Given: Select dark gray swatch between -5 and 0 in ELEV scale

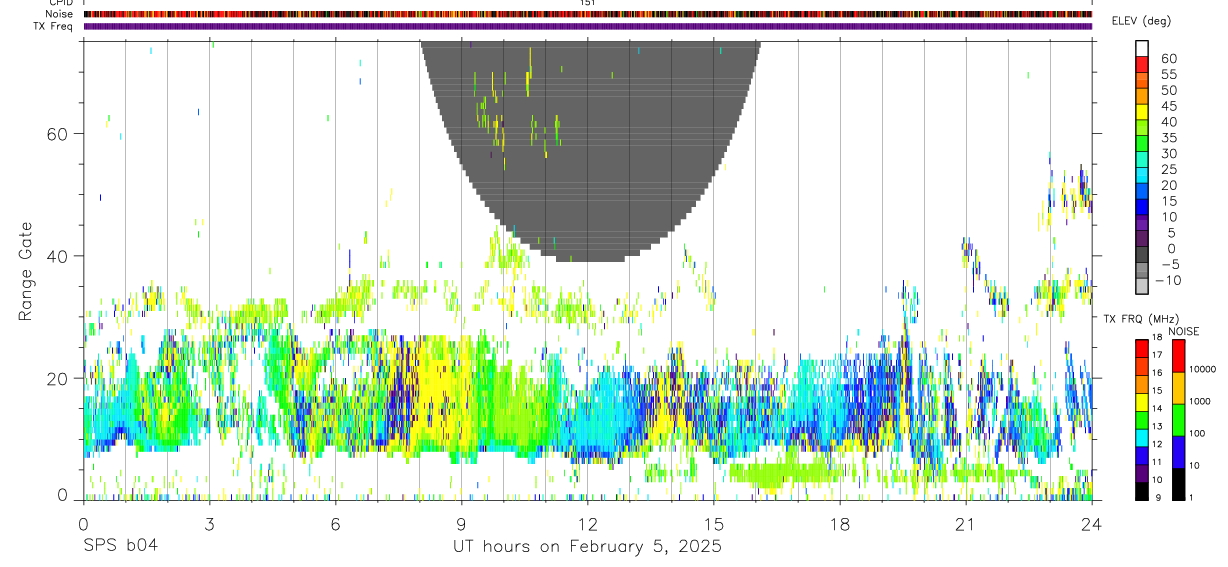Looking at the screenshot, I should (x=1142, y=256).
